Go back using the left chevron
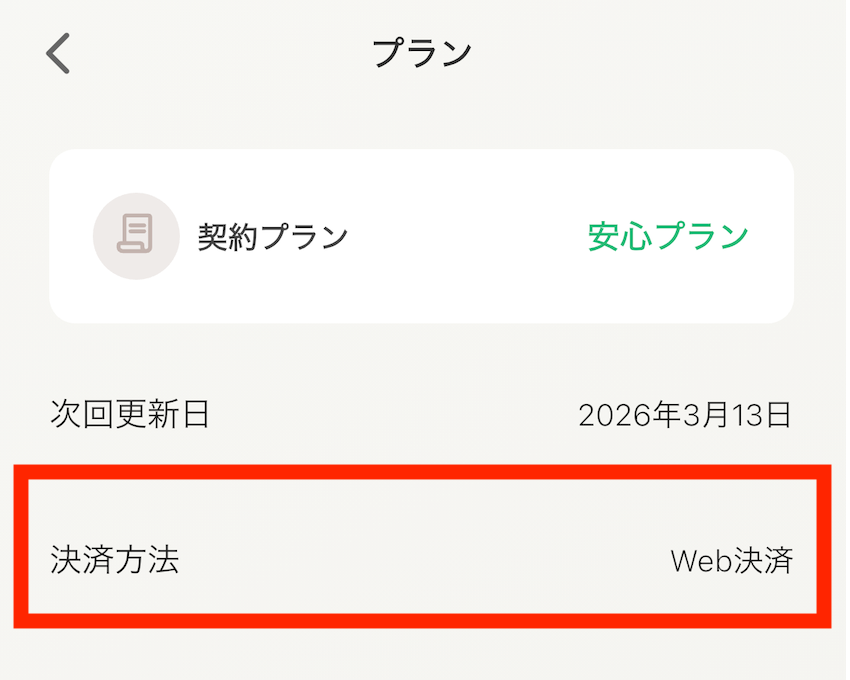The width and height of the screenshot is (850, 680). coord(59,54)
